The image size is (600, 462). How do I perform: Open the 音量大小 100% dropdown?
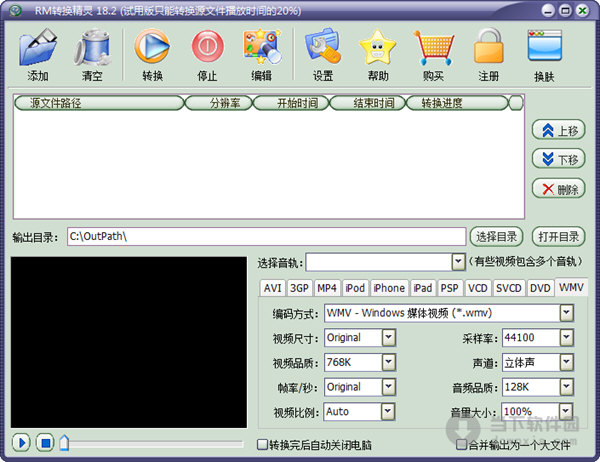[x=566, y=411]
